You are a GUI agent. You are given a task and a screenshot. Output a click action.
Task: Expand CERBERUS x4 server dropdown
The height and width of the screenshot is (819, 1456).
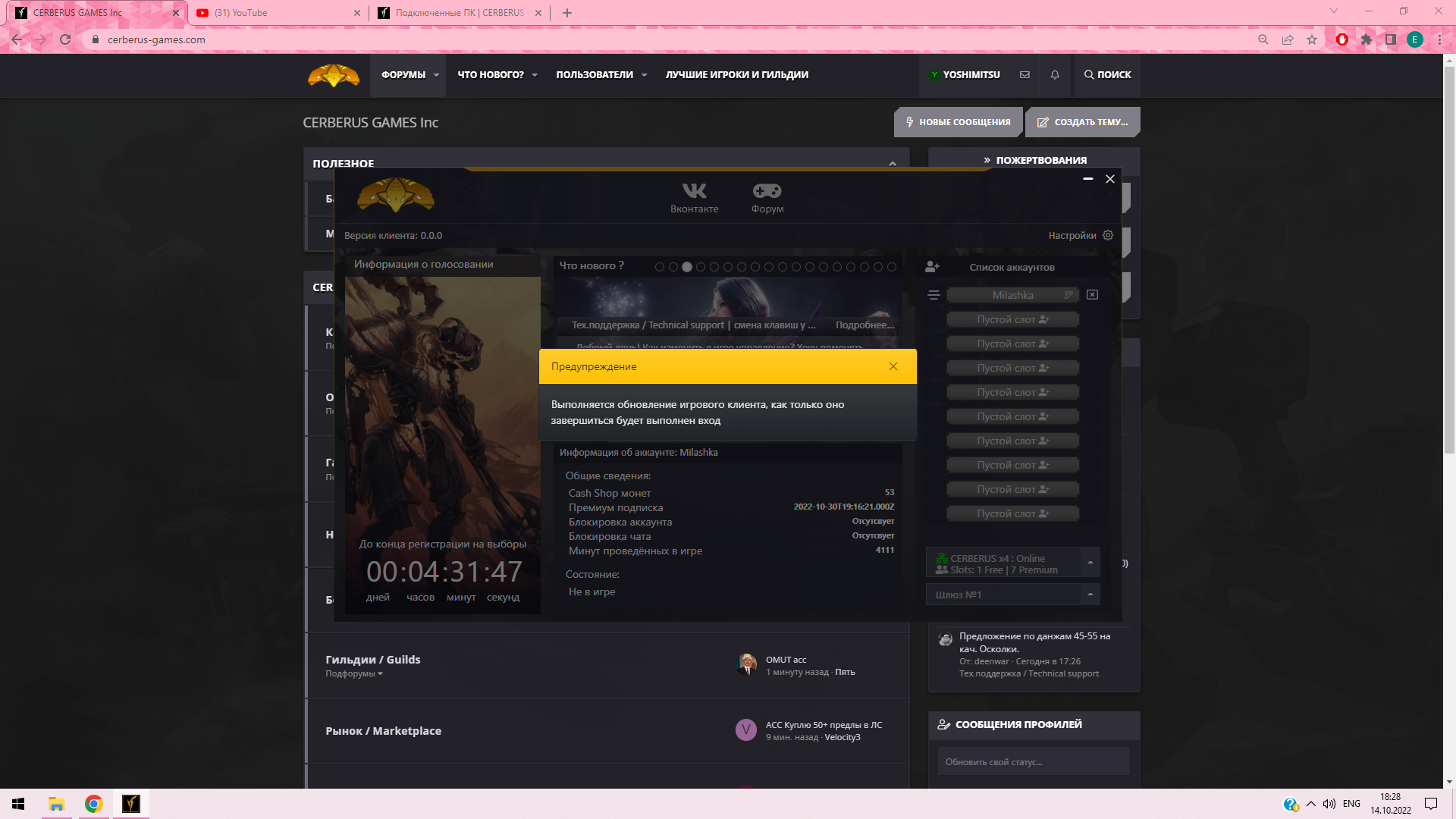click(1090, 563)
